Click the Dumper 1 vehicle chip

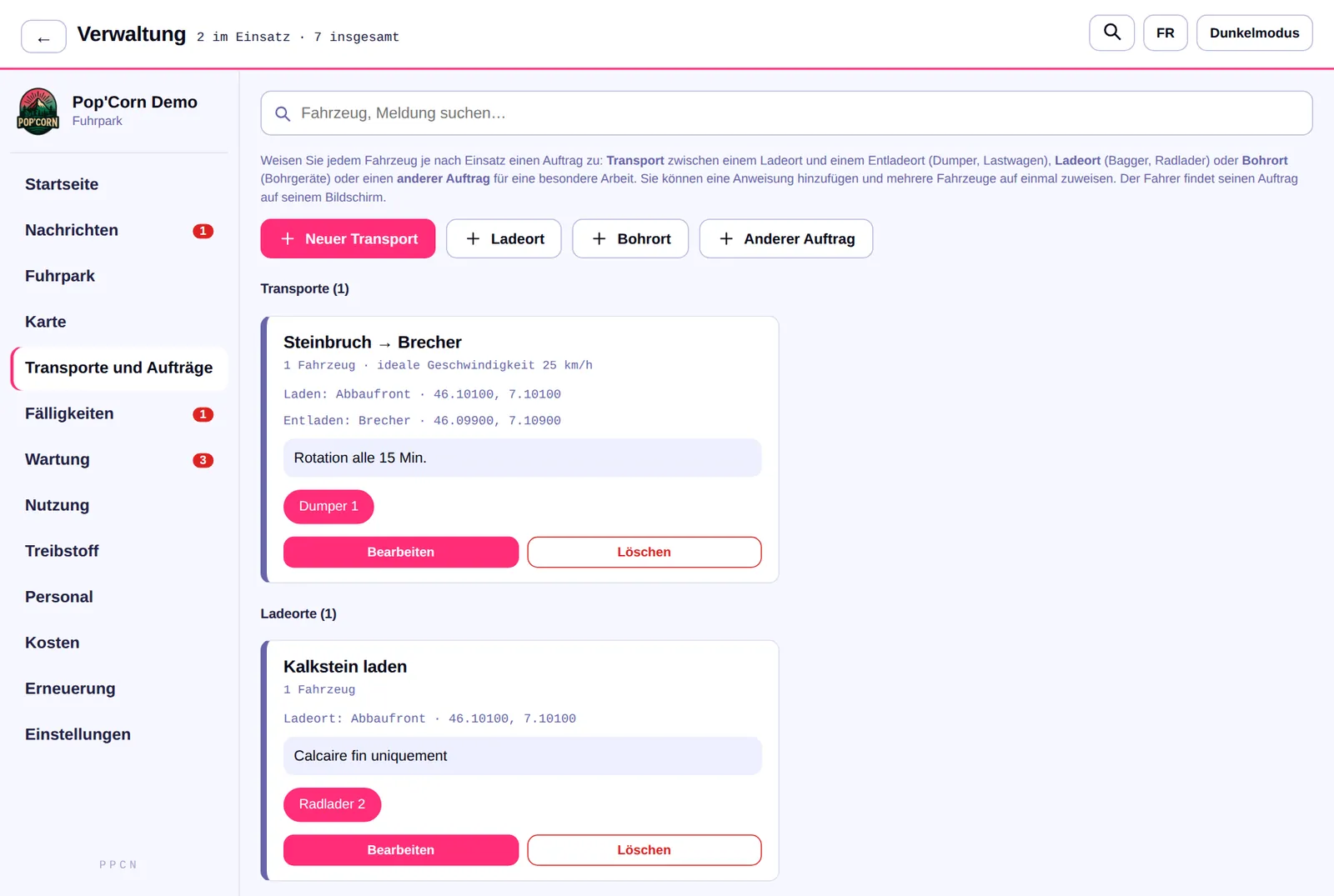click(x=328, y=507)
